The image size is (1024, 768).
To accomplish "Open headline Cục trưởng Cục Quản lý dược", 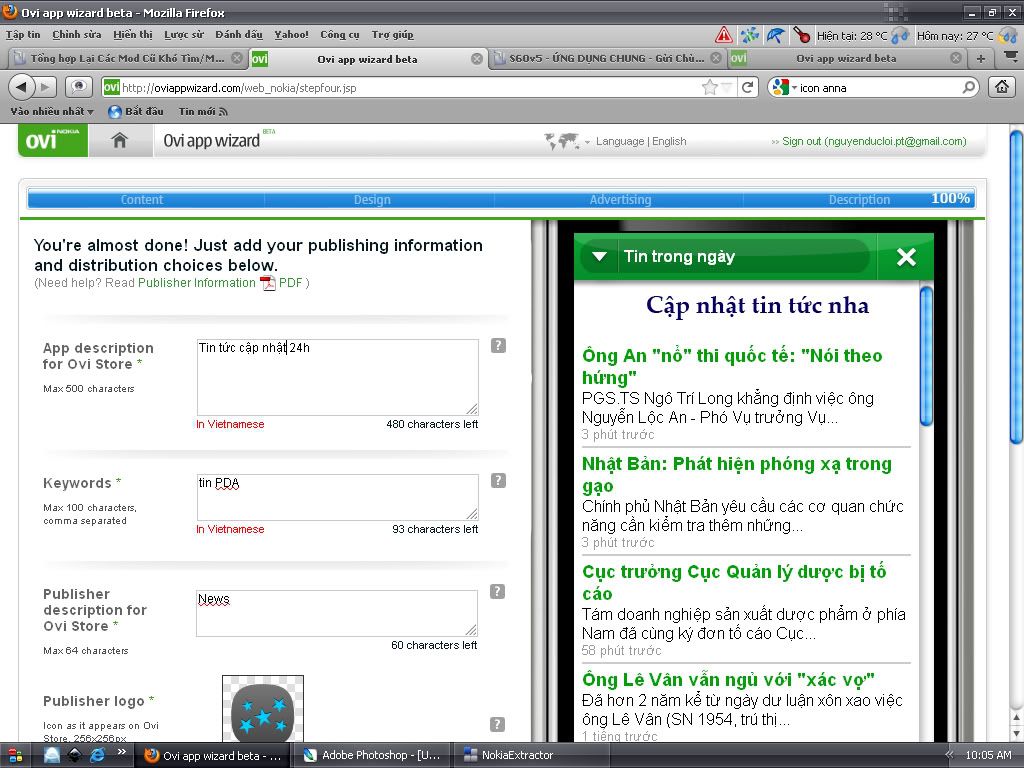I will point(734,583).
